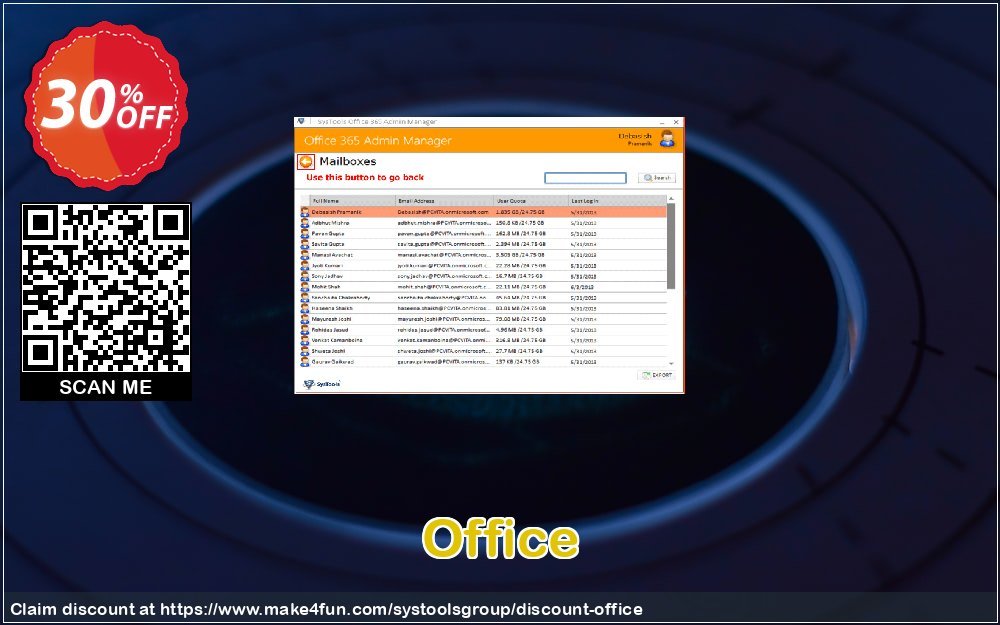Click the user icon beside Mayuresh Joshi
This screenshot has height=625, width=1000.
[305, 319]
